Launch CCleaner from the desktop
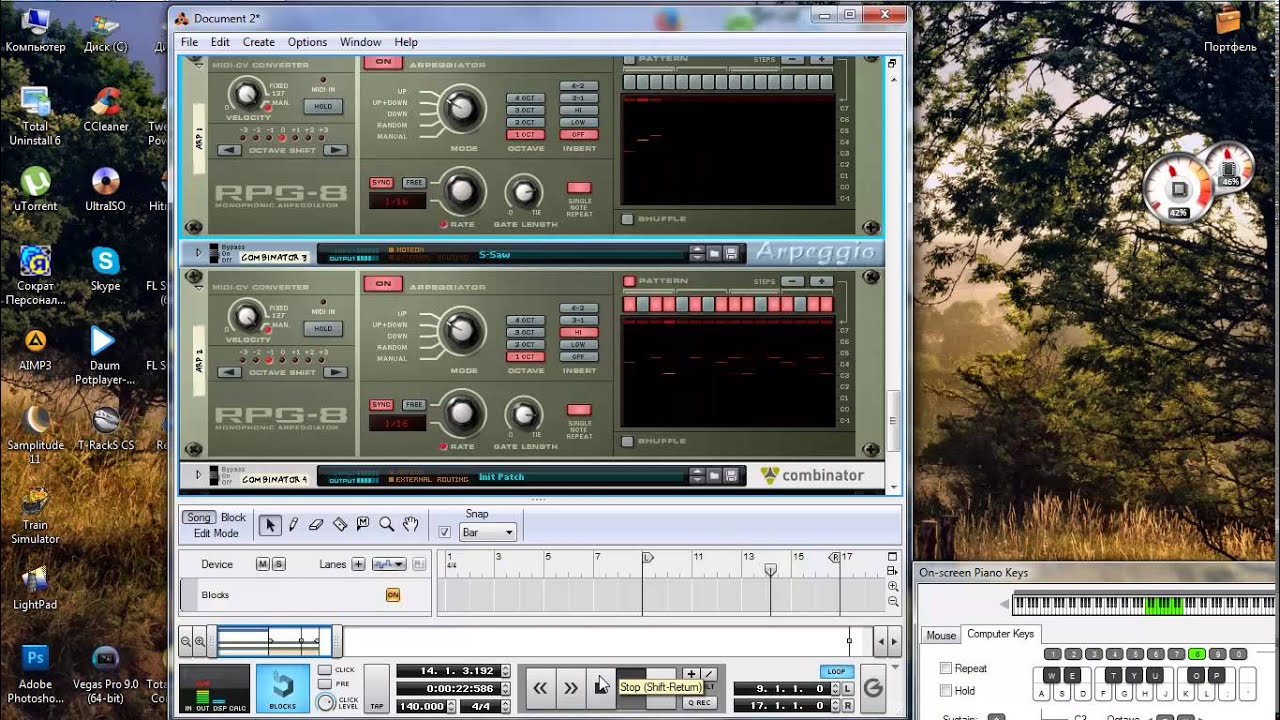1280x720 pixels. point(105,110)
